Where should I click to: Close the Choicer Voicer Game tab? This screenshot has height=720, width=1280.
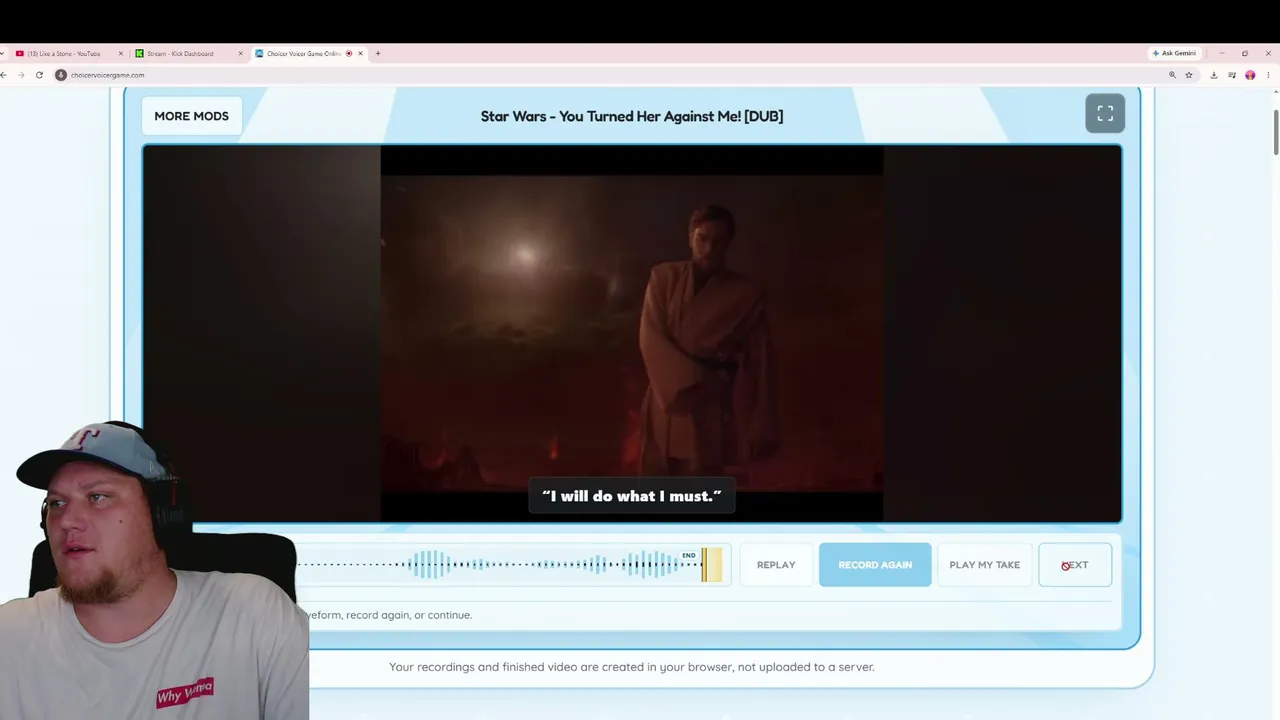[360, 53]
